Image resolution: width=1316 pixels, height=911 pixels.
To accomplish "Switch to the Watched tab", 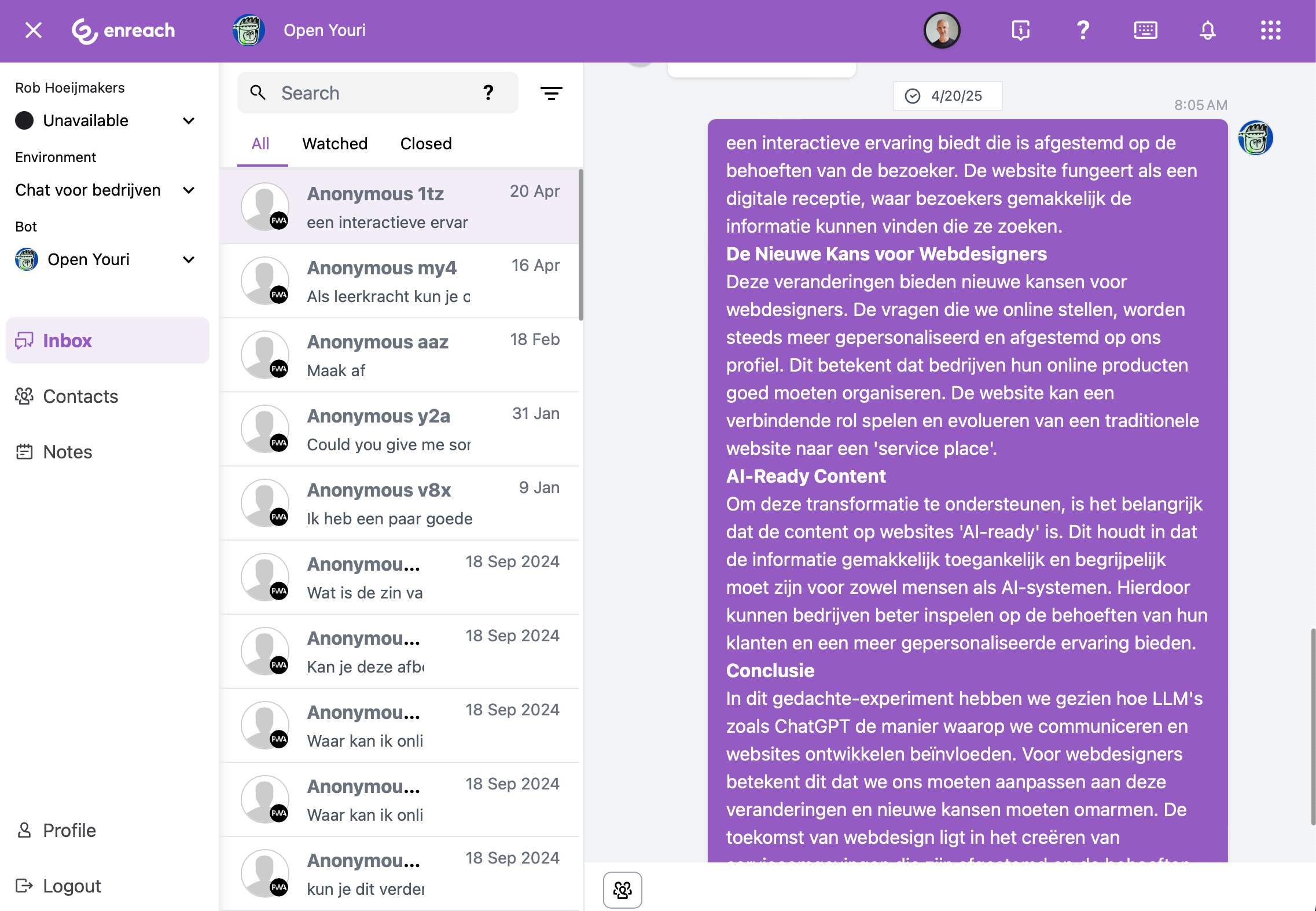I will (x=334, y=144).
